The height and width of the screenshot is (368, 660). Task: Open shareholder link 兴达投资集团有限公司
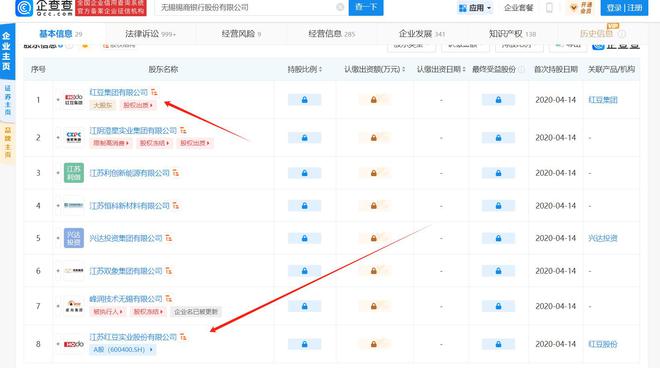pos(126,238)
